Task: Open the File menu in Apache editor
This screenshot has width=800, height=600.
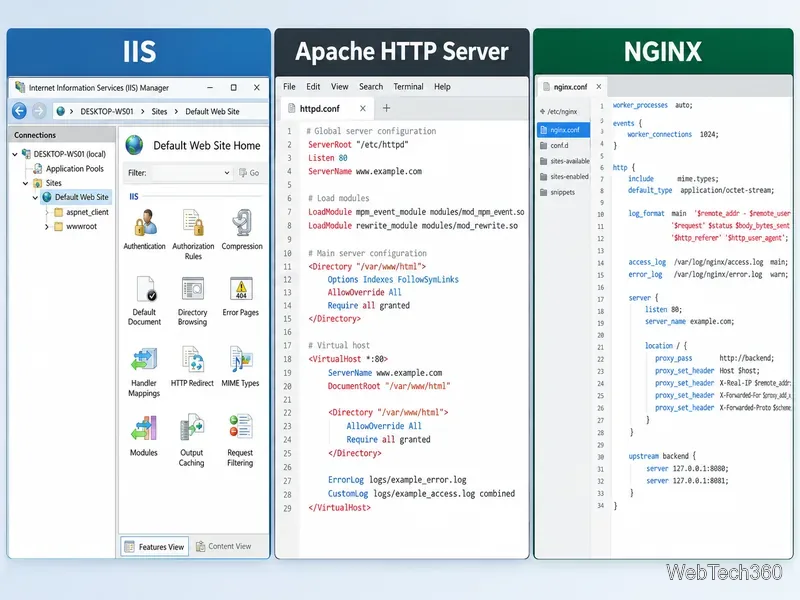Action: tap(289, 87)
